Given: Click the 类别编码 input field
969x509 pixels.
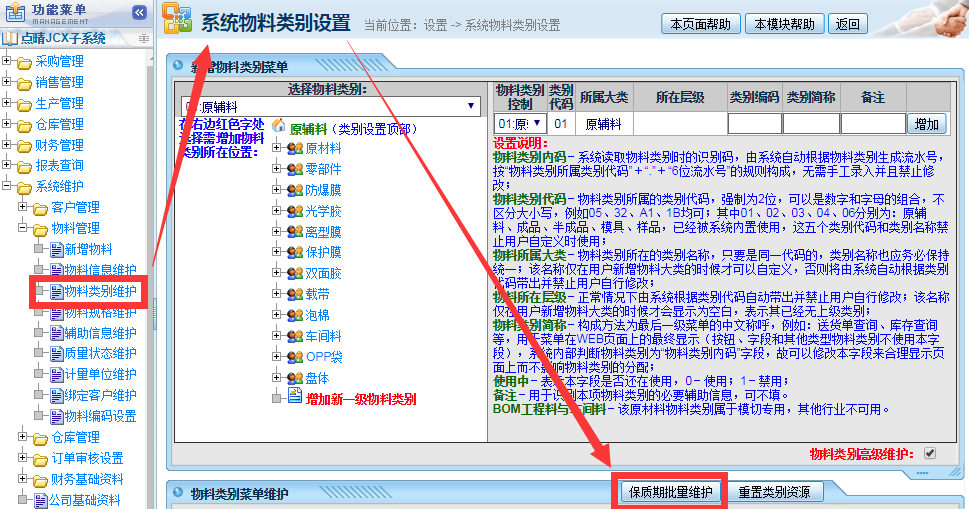Looking at the screenshot, I should coord(755,124).
